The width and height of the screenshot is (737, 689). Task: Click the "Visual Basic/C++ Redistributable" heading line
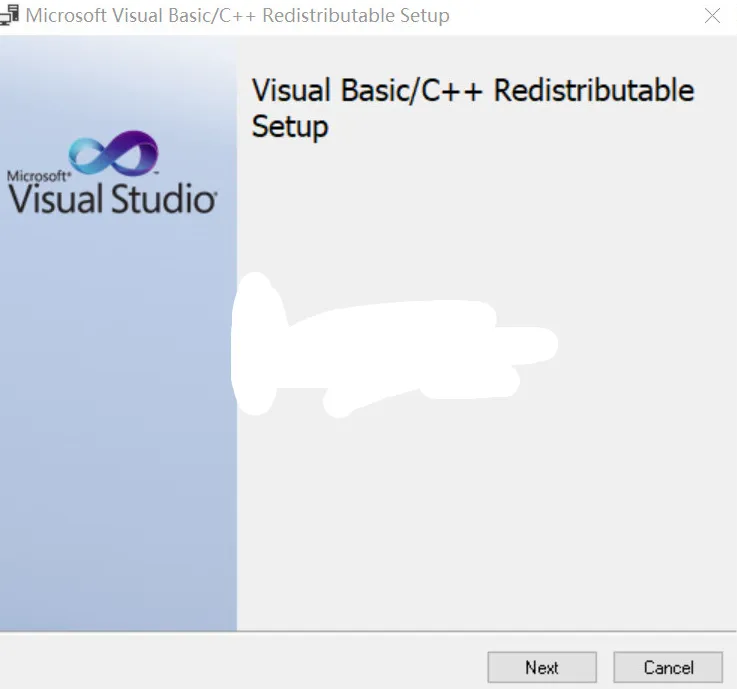[472, 90]
